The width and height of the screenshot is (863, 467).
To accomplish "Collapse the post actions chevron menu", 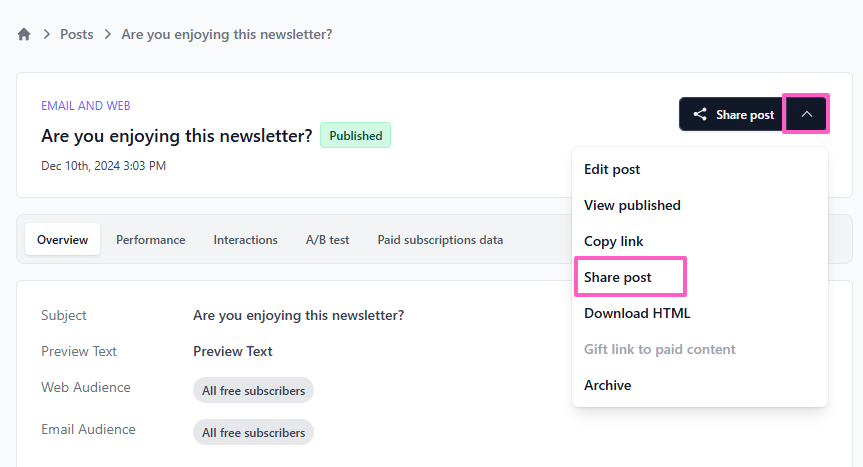I will pyautogui.click(x=806, y=114).
